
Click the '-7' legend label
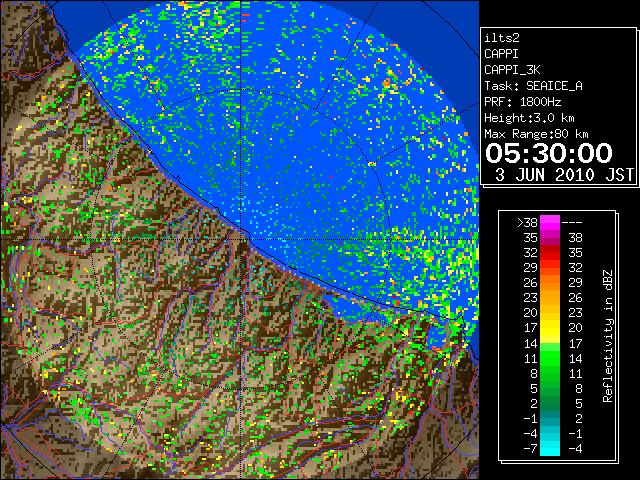530,449
